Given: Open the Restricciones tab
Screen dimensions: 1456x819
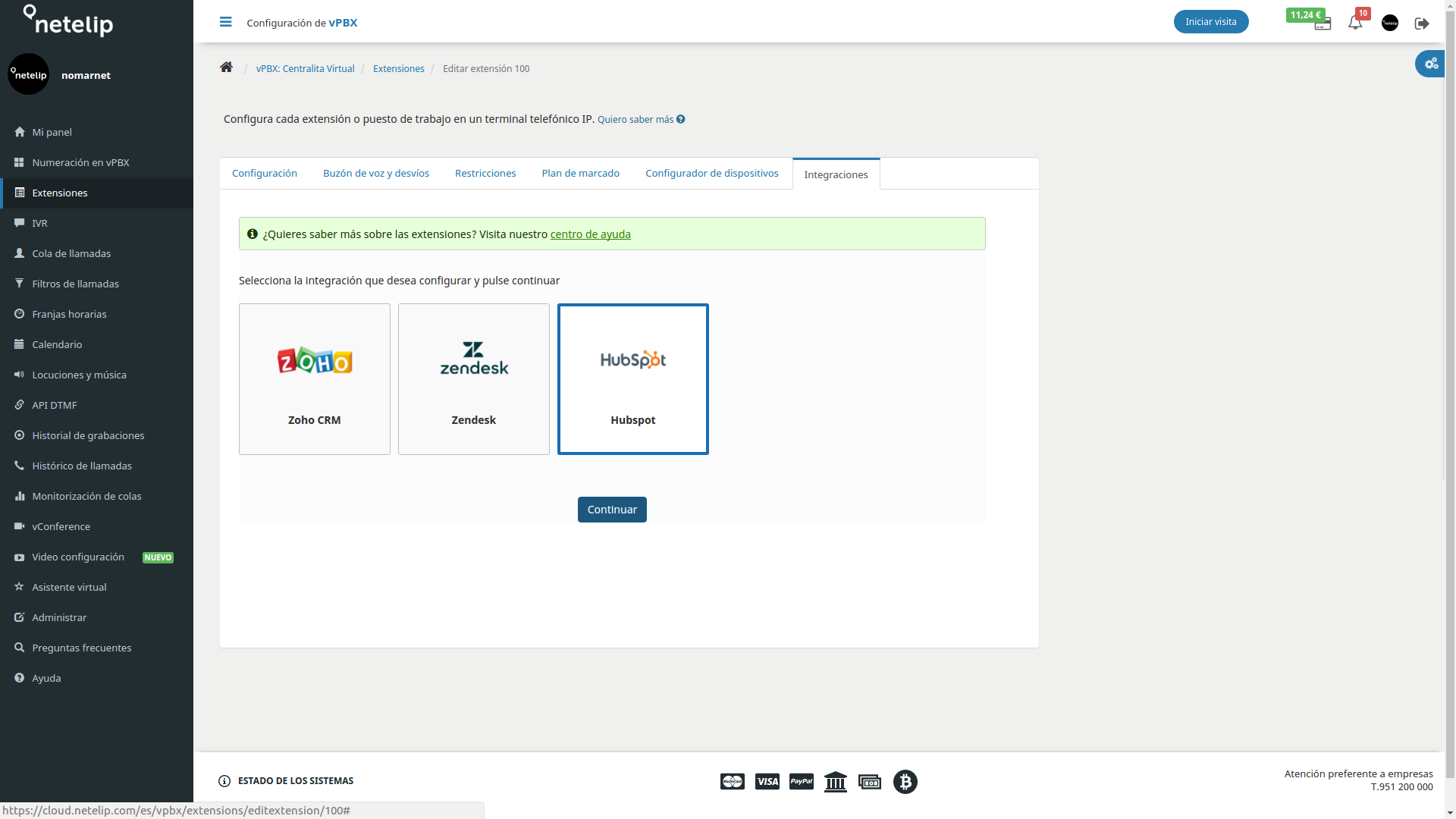Looking at the screenshot, I should point(485,173).
